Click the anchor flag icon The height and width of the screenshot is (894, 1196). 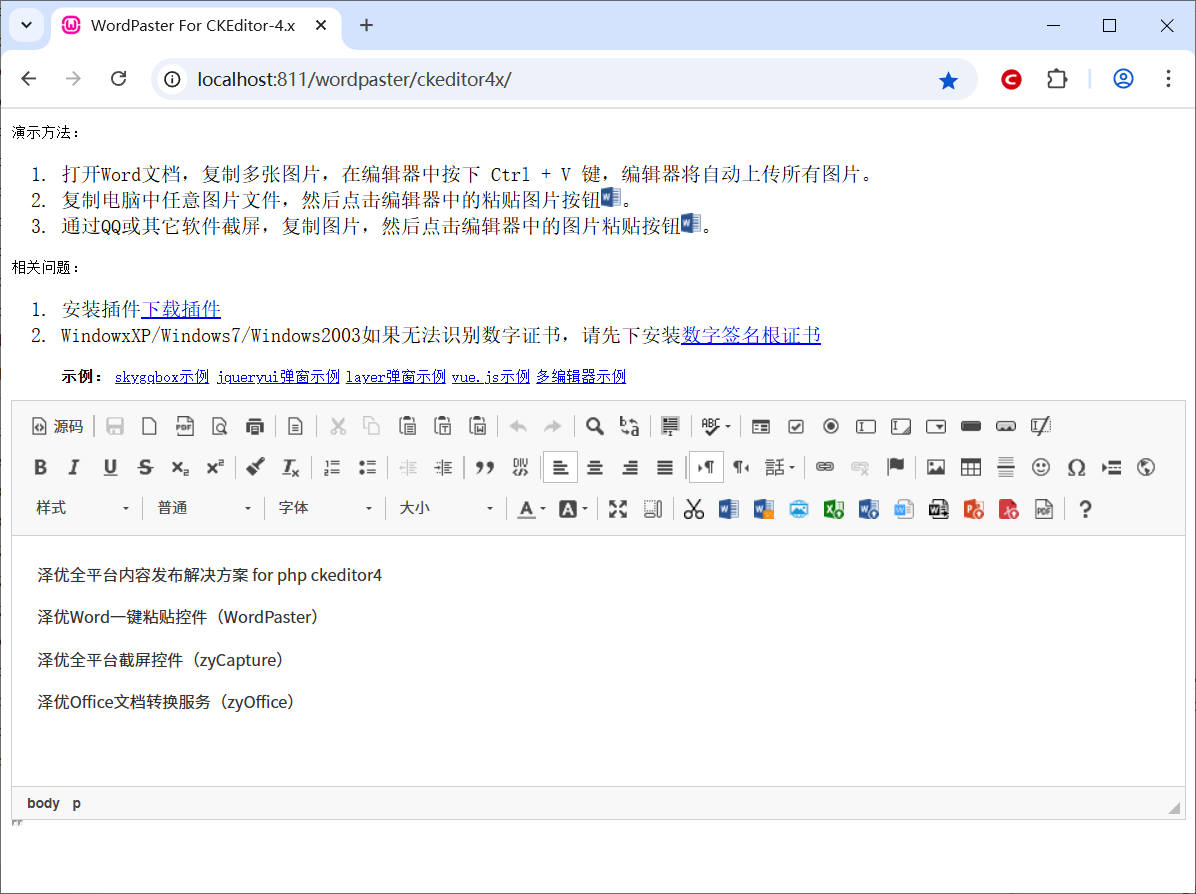[896, 467]
